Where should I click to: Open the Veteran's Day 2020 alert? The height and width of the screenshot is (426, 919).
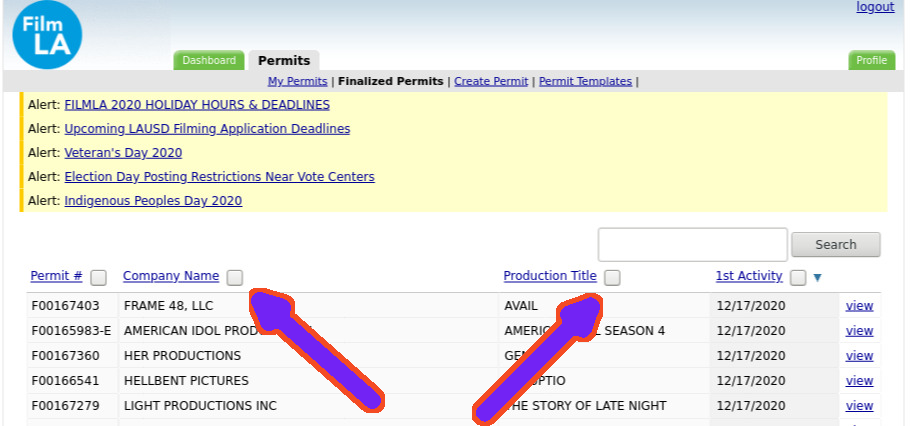[123, 153]
